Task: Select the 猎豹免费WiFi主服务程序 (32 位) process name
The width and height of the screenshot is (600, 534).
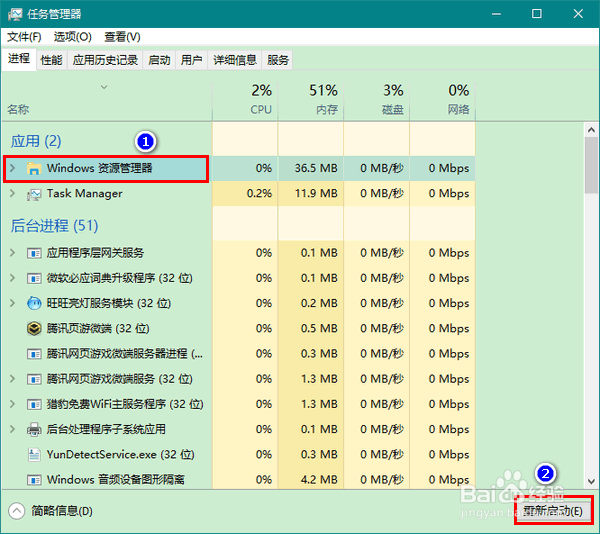Action: point(125,404)
